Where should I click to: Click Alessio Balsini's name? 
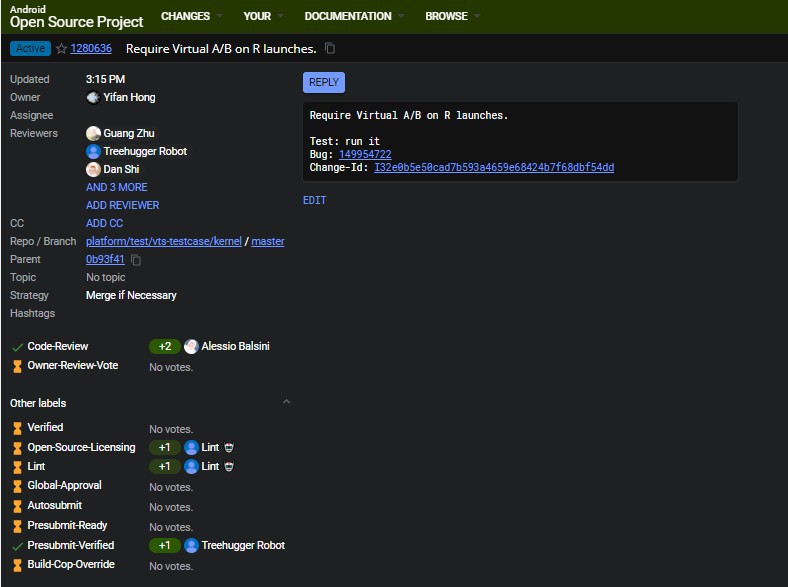[235, 346]
